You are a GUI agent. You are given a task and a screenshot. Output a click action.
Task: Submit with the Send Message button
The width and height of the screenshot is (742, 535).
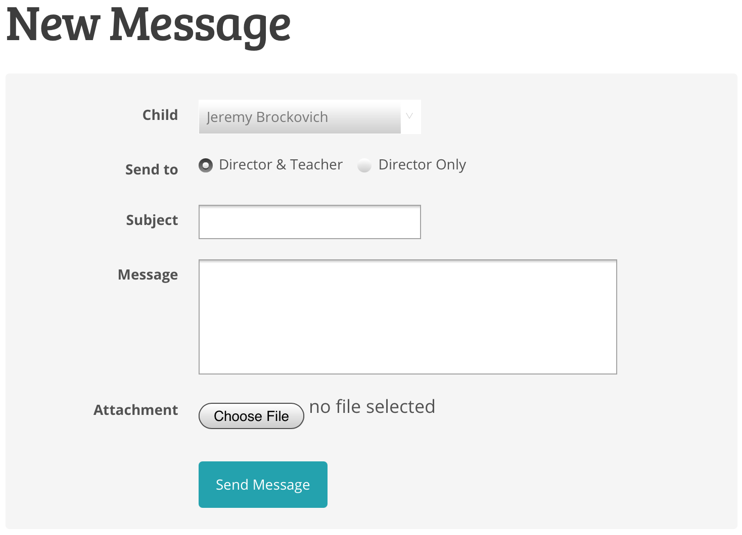click(x=263, y=485)
